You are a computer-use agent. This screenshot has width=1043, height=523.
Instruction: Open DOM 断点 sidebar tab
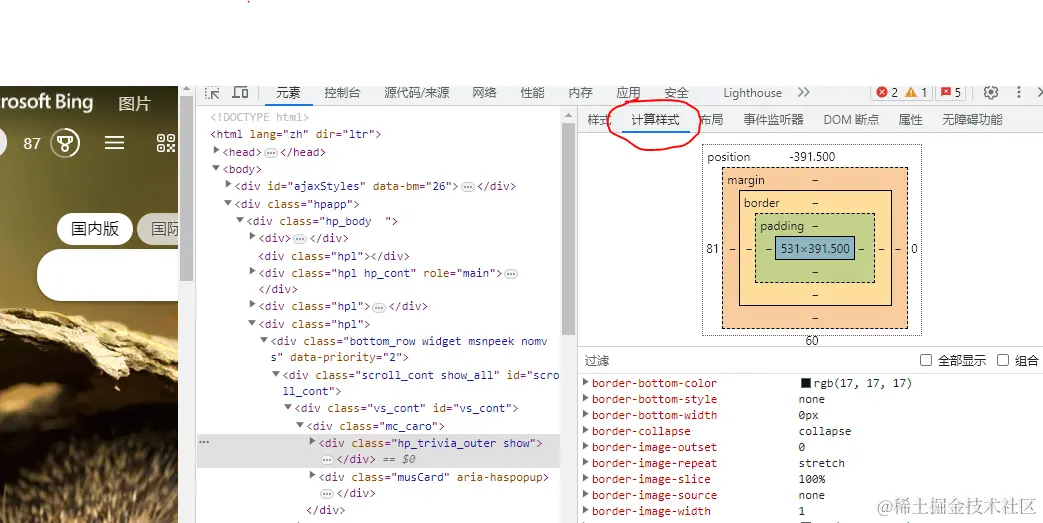[851, 120]
